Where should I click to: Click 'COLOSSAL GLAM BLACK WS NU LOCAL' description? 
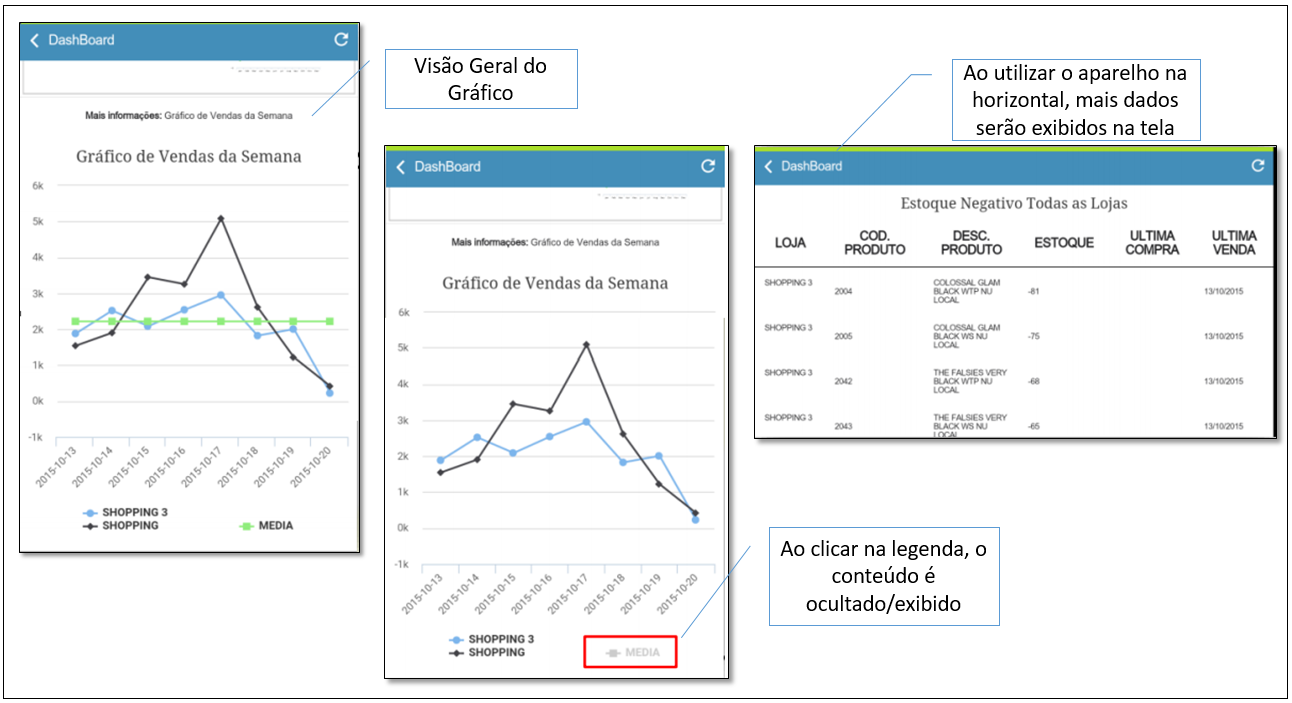[967, 336]
